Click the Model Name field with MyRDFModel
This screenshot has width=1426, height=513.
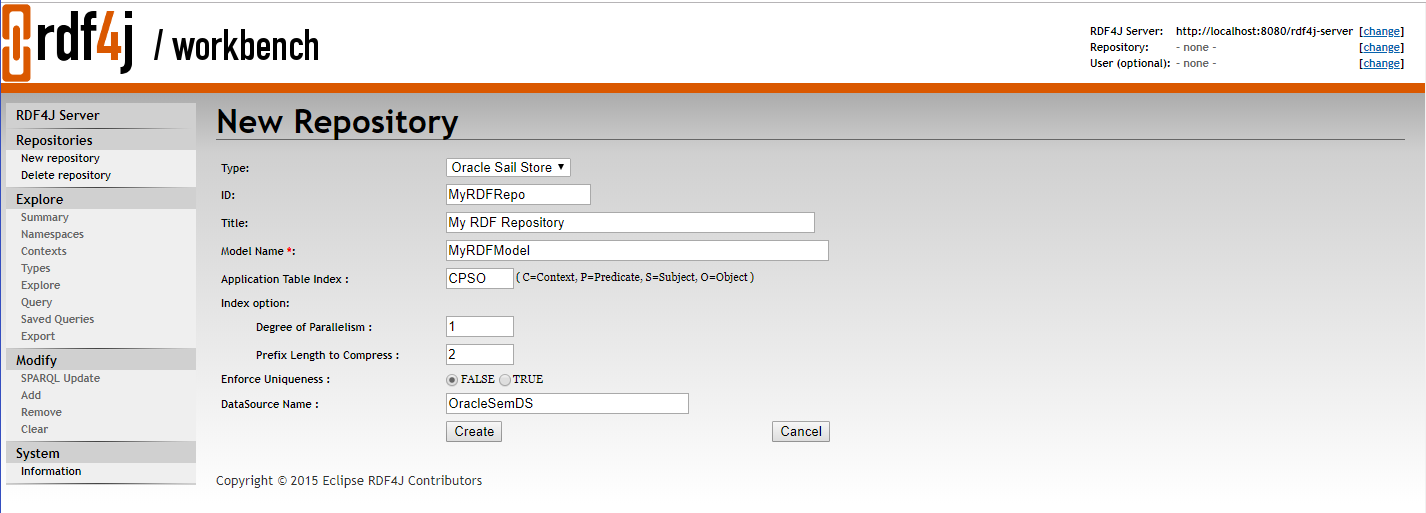point(637,250)
